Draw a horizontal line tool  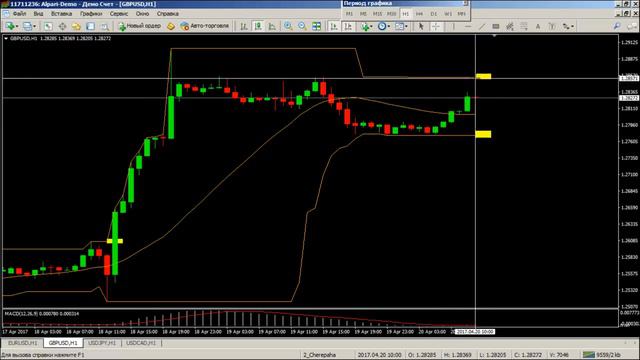(468, 26)
